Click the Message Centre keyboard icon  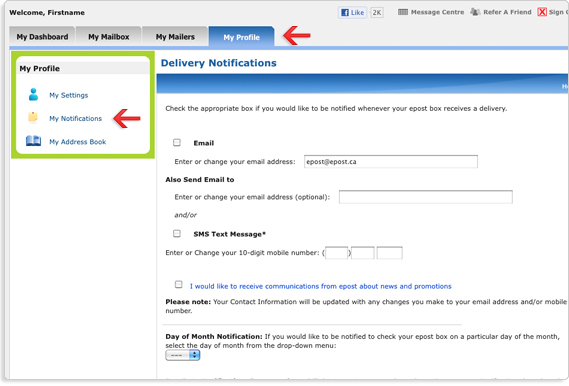[403, 12]
